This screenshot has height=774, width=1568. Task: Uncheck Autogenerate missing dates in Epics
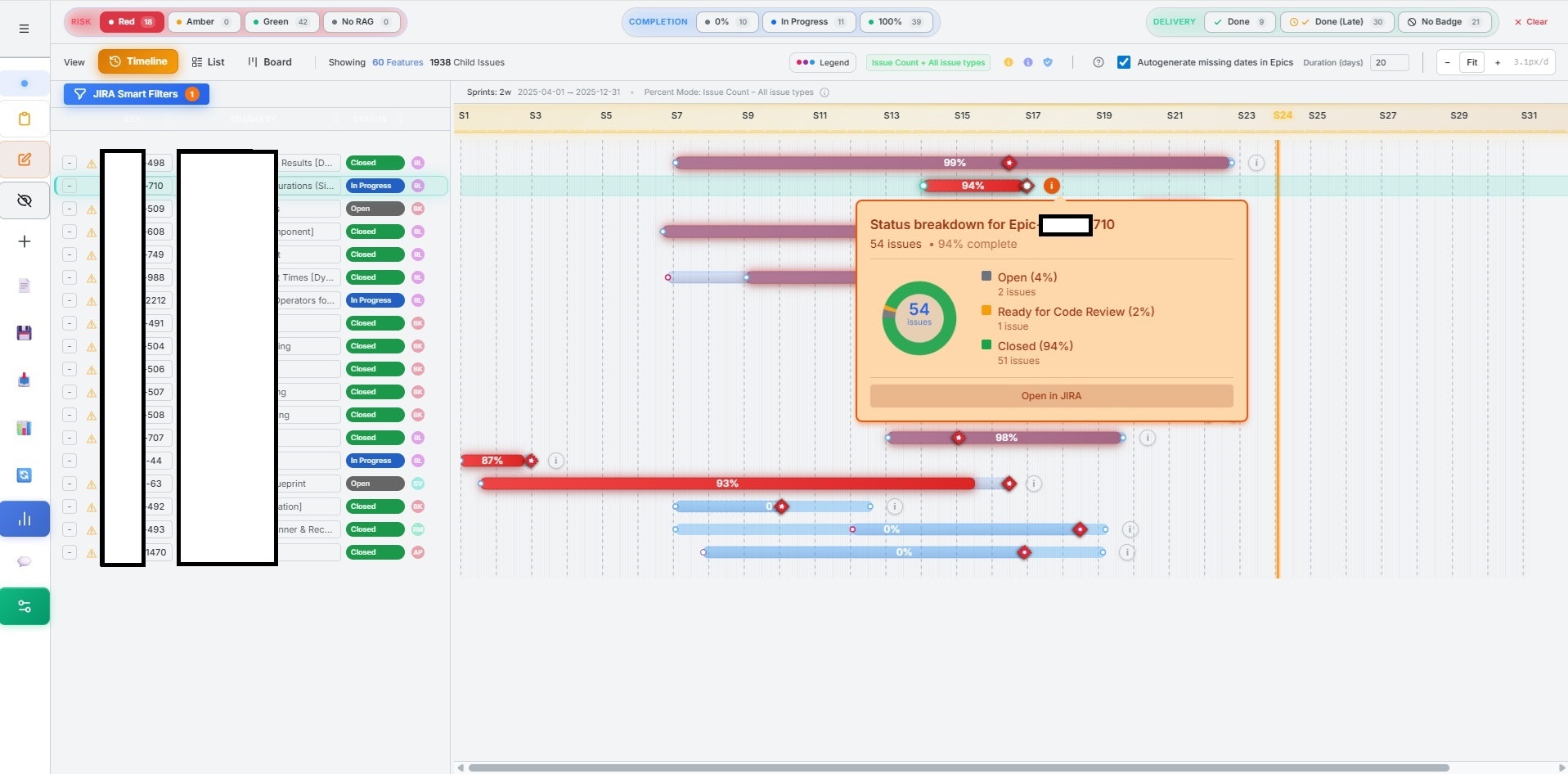click(1124, 61)
